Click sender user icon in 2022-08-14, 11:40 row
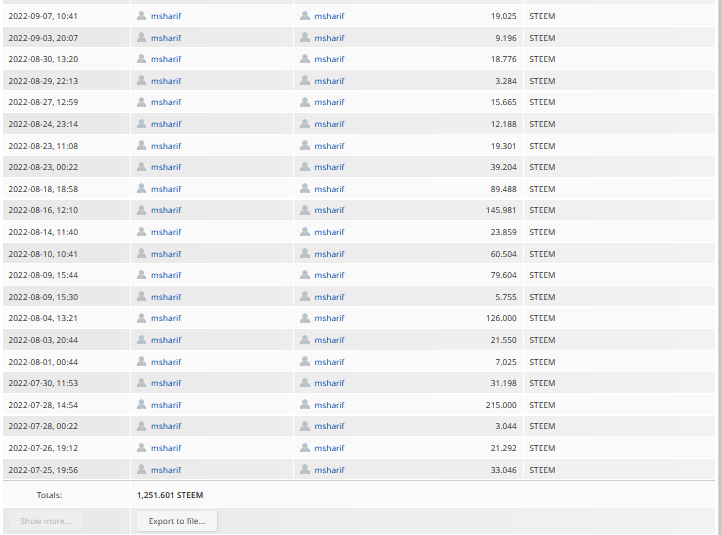The width and height of the screenshot is (722, 535). tap(141, 232)
